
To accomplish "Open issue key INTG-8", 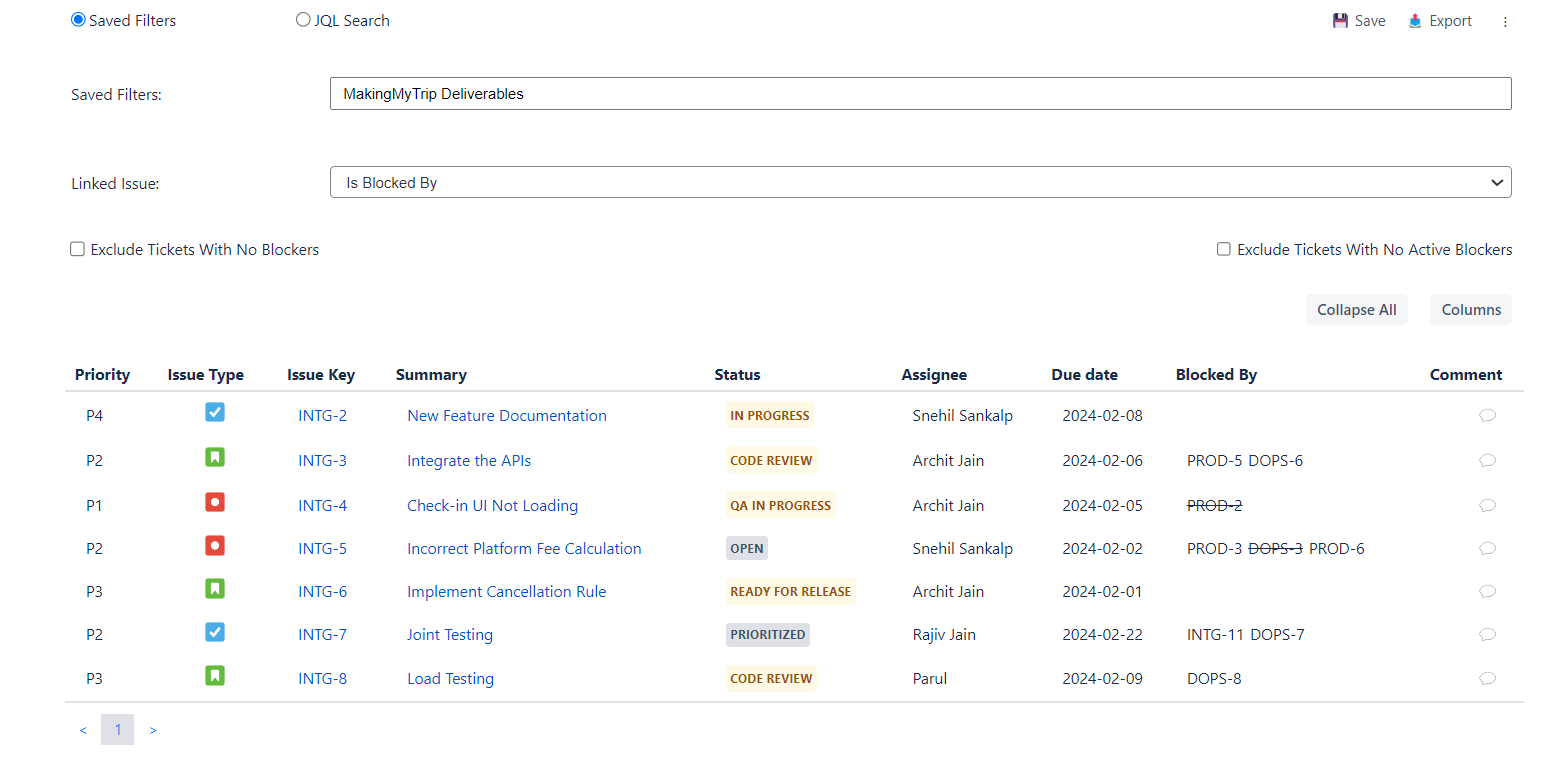I will [322, 679].
